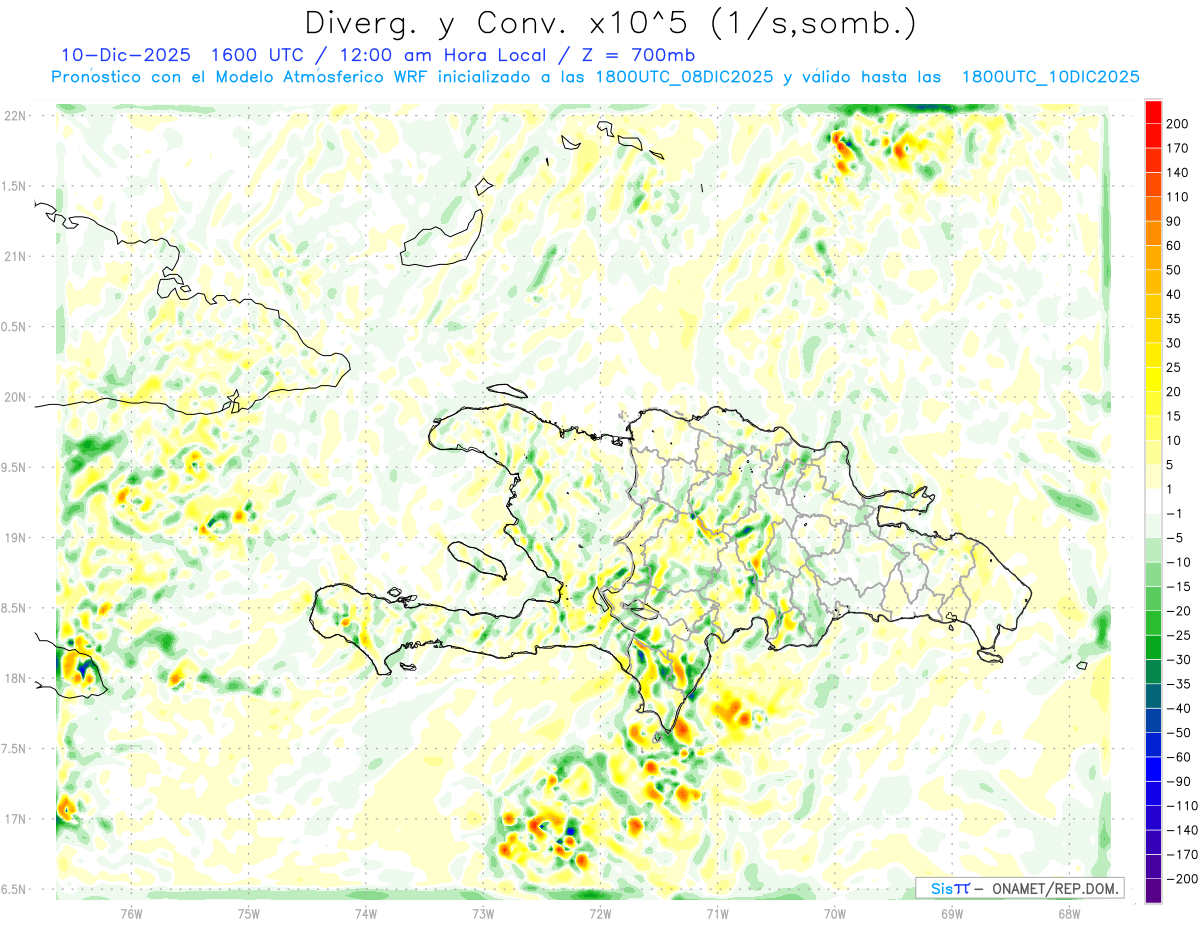Click the positive "200" color scale value
This screenshot has width=1200, height=927.
1179,122
